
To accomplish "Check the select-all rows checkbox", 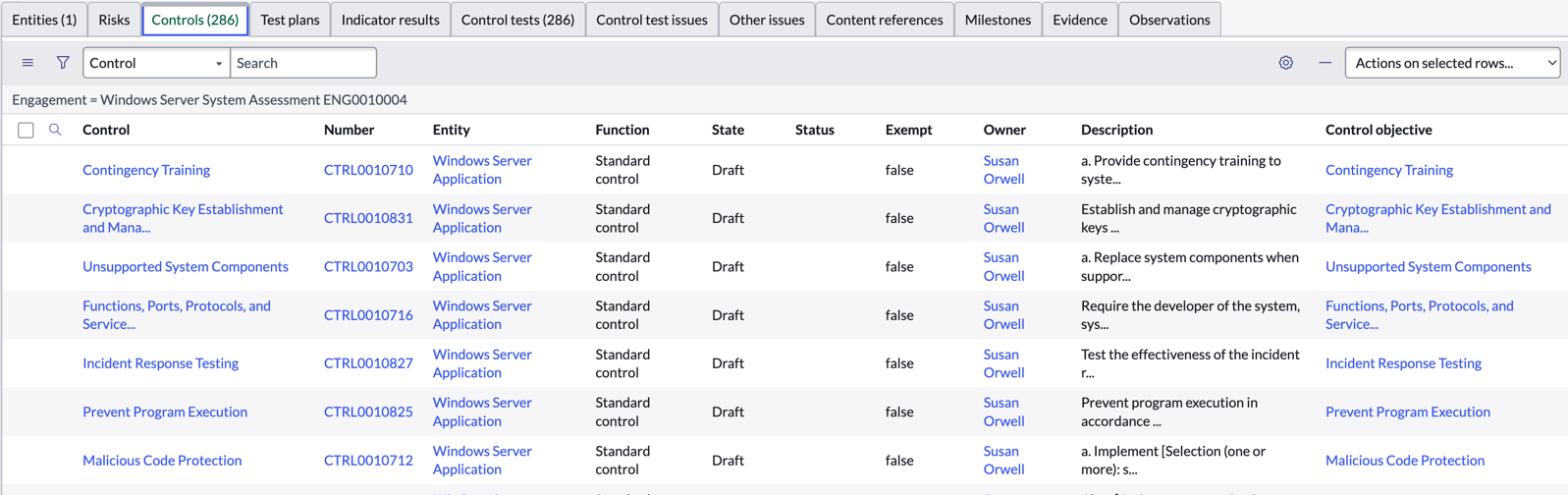I will click(26, 130).
